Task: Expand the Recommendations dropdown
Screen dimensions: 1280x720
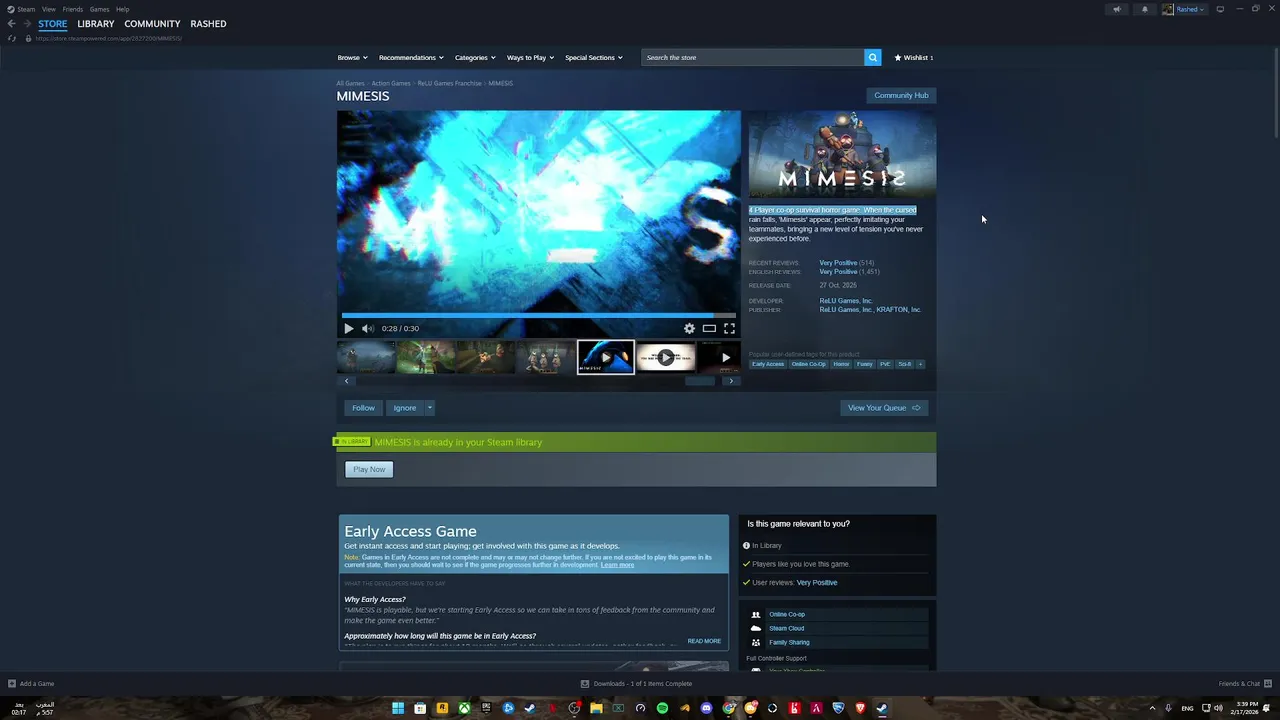Action: 411,57
